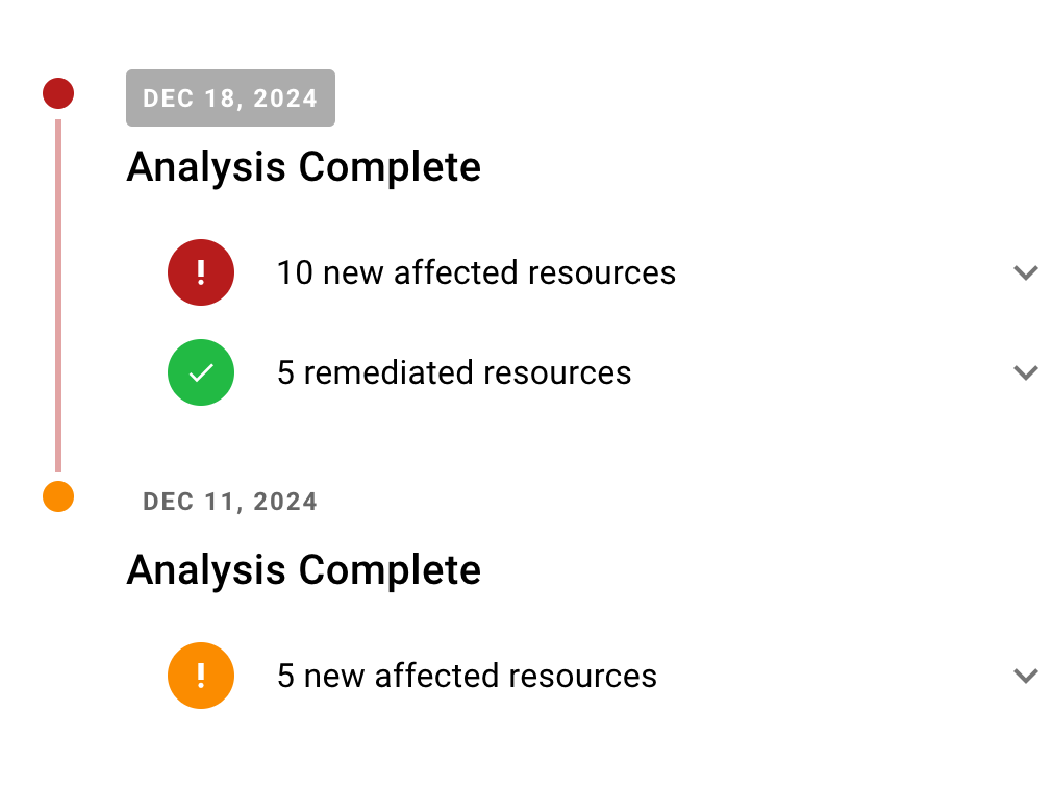Open the '5 new affected resources' row text
Screen dimensions: 1062x797
(467, 676)
